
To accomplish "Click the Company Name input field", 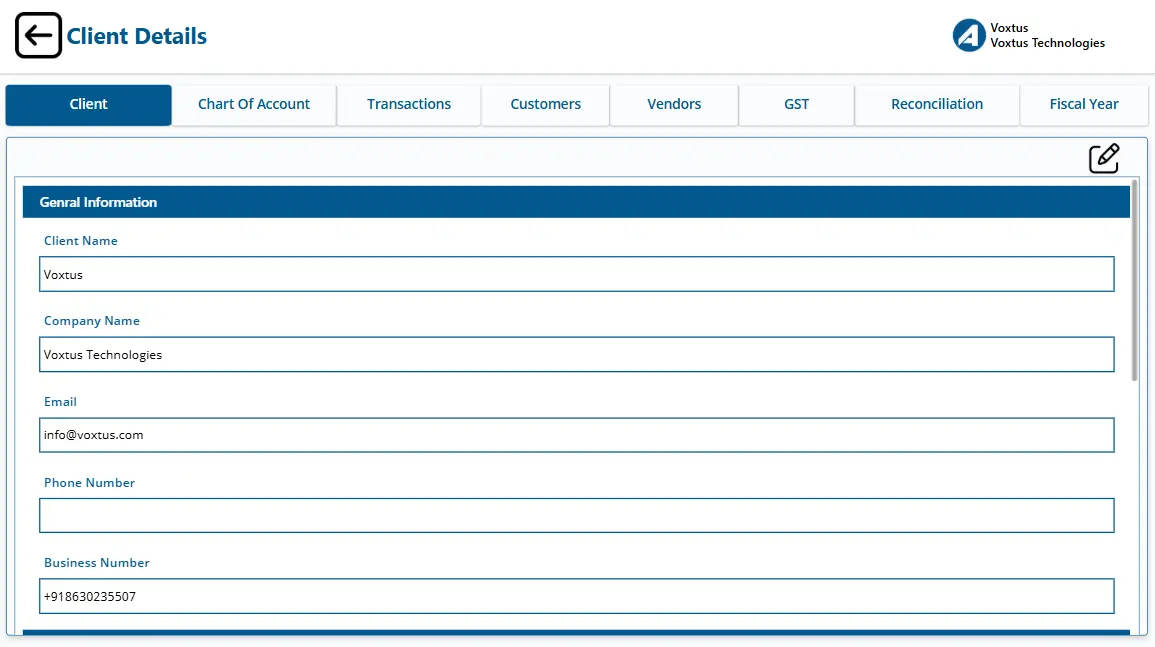I will [x=577, y=354].
